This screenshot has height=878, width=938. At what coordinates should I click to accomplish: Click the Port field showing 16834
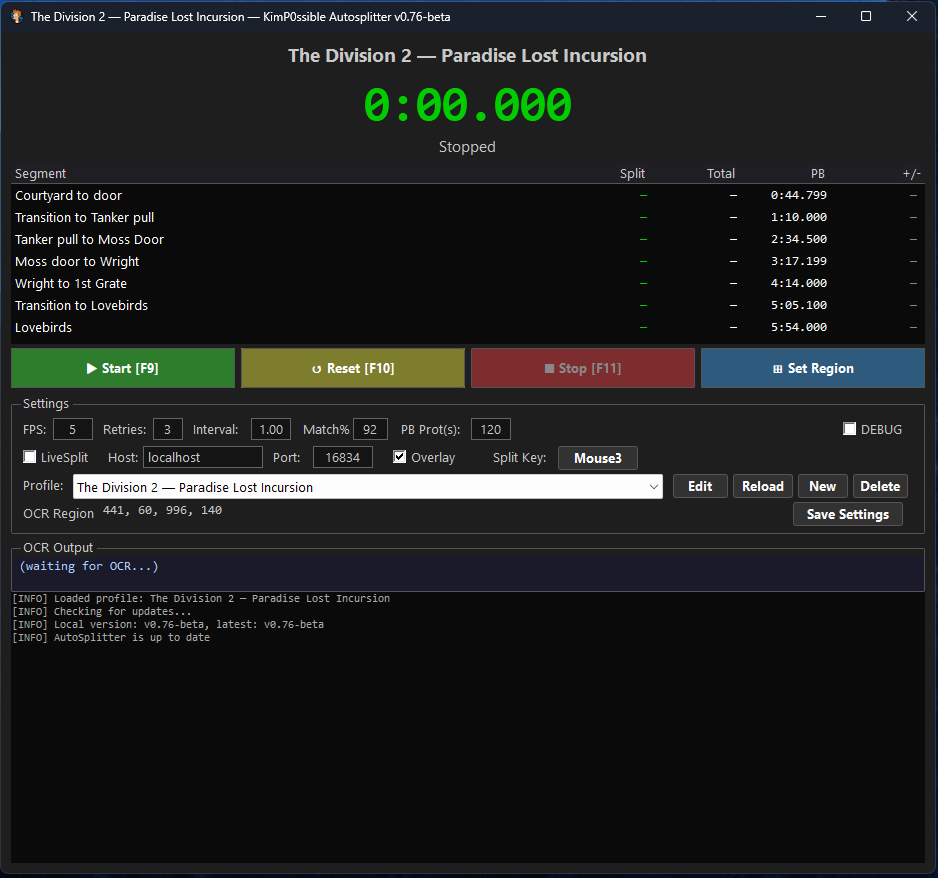tap(343, 458)
